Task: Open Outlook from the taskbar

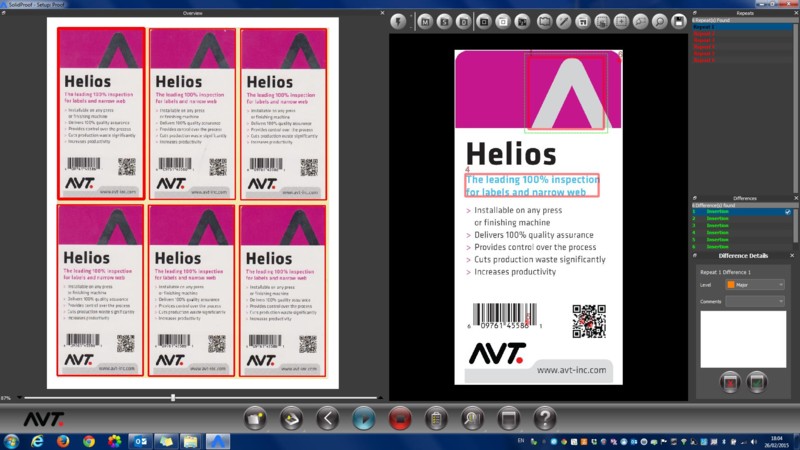Action: pyautogui.click(x=140, y=441)
